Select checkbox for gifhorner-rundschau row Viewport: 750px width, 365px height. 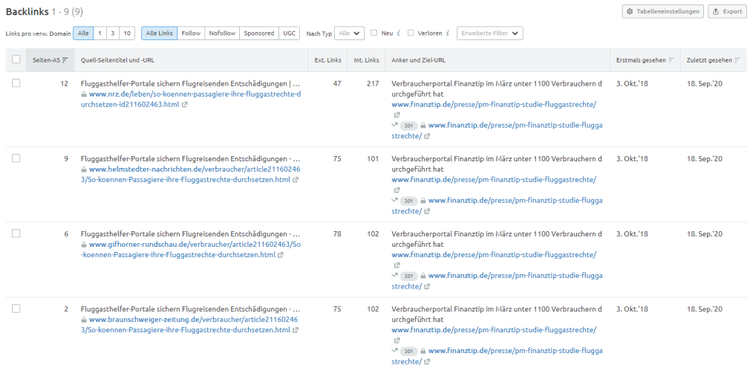[16, 233]
